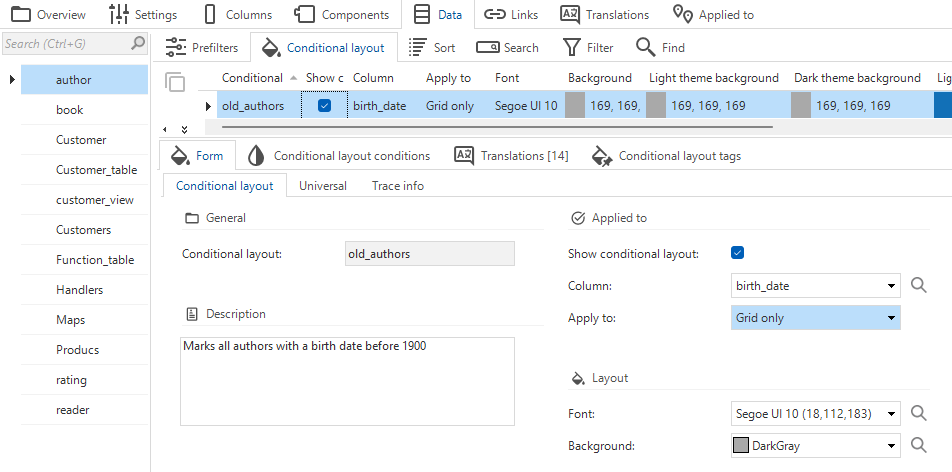
Task: Select book in the table list
Action: click(84, 110)
